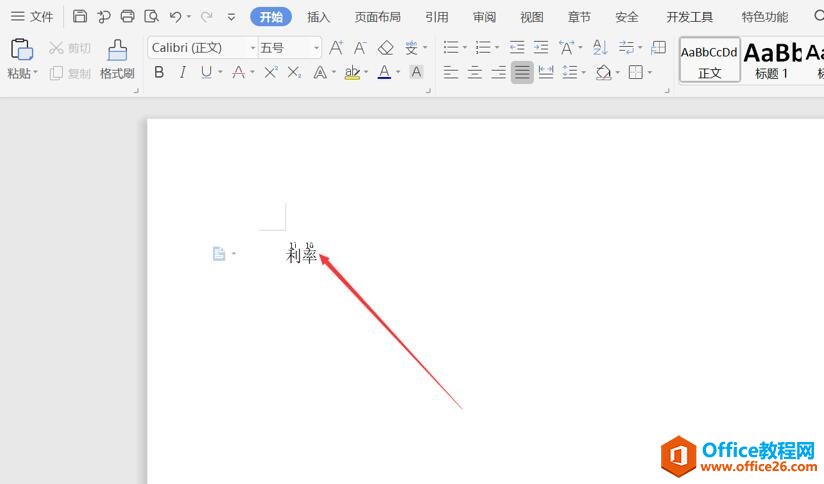Image resolution: width=824 pixels, height=484 pixels.
Task: Select the Format Painter (格式刷) tool
Action: 117,59
